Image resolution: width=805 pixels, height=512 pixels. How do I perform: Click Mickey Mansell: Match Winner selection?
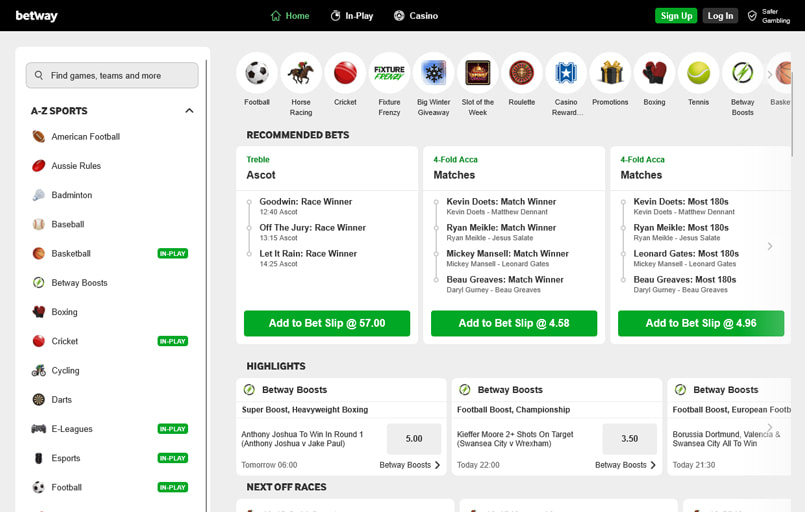(x=507, y=254)
